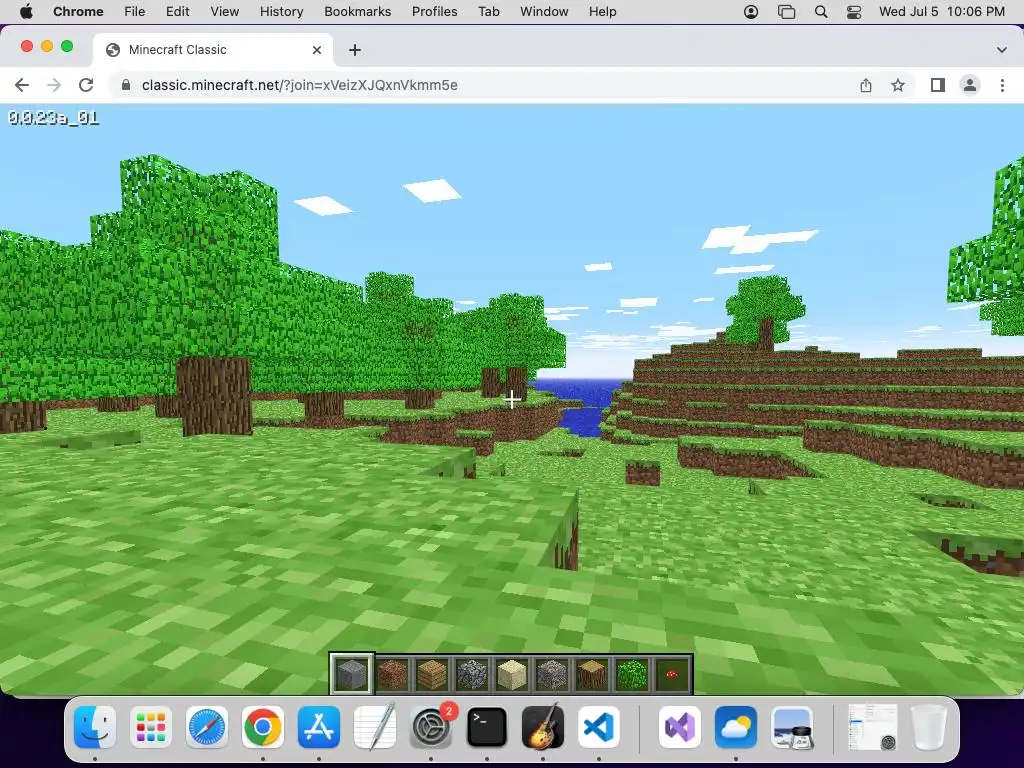Viewport: 1024px width, 768px height.
Task: Expand the tab search chevron
Action: 1002,50
